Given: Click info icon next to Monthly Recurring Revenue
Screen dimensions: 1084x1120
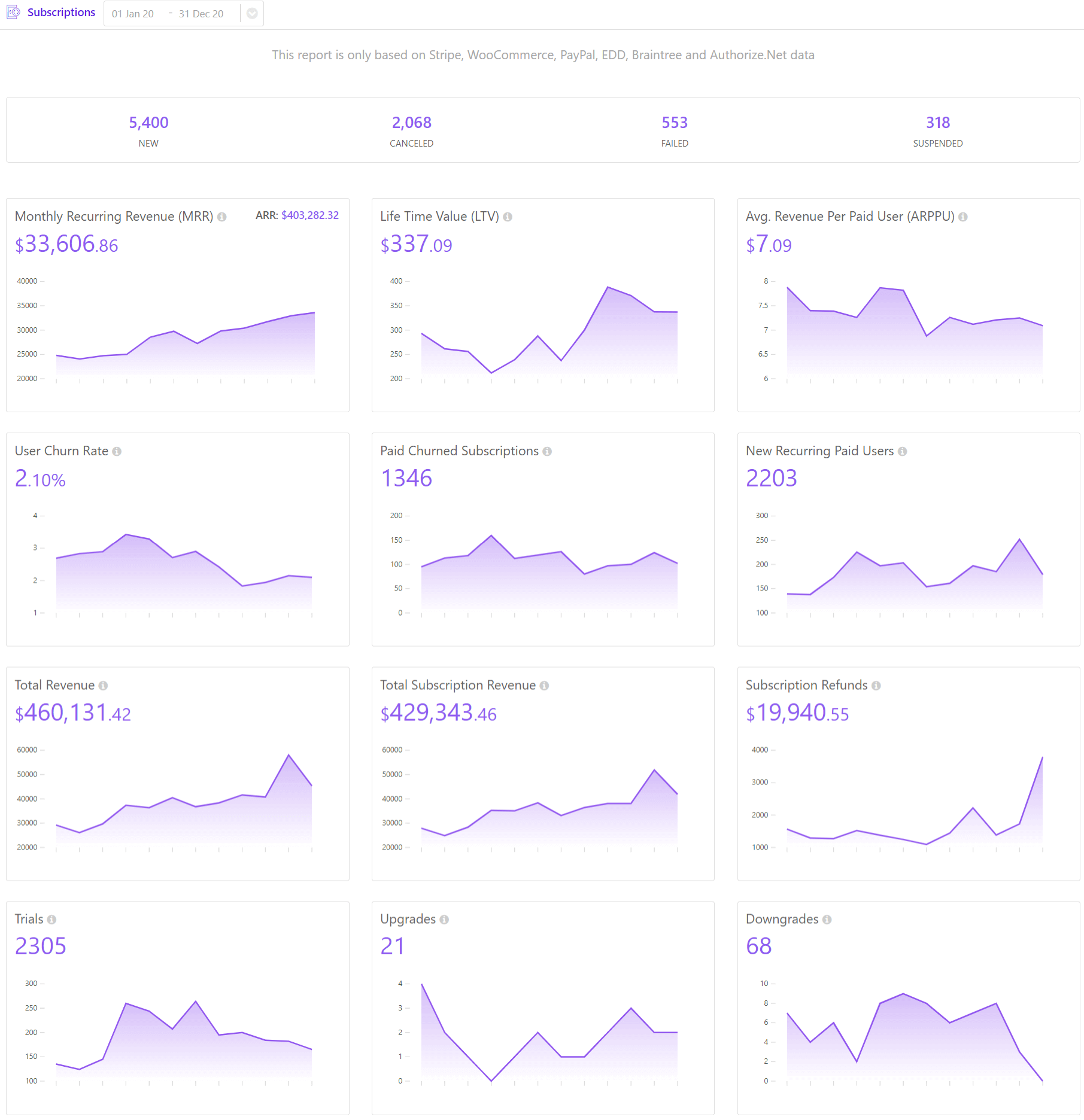Looking at the screenshot, I should pos(222,217).
